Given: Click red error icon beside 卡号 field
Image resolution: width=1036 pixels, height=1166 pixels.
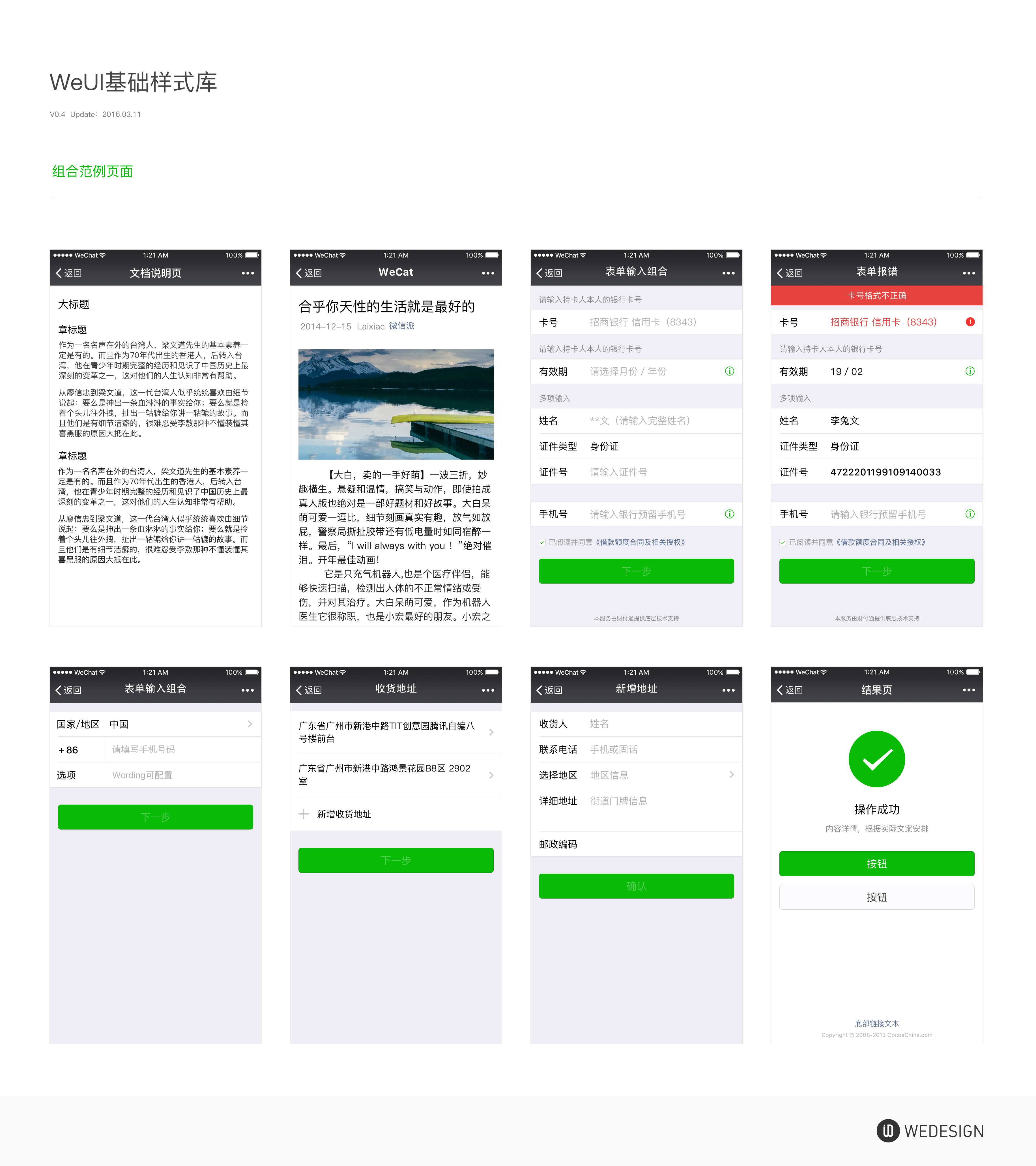Looking at the screenshot, I should (x=970, y=322).
